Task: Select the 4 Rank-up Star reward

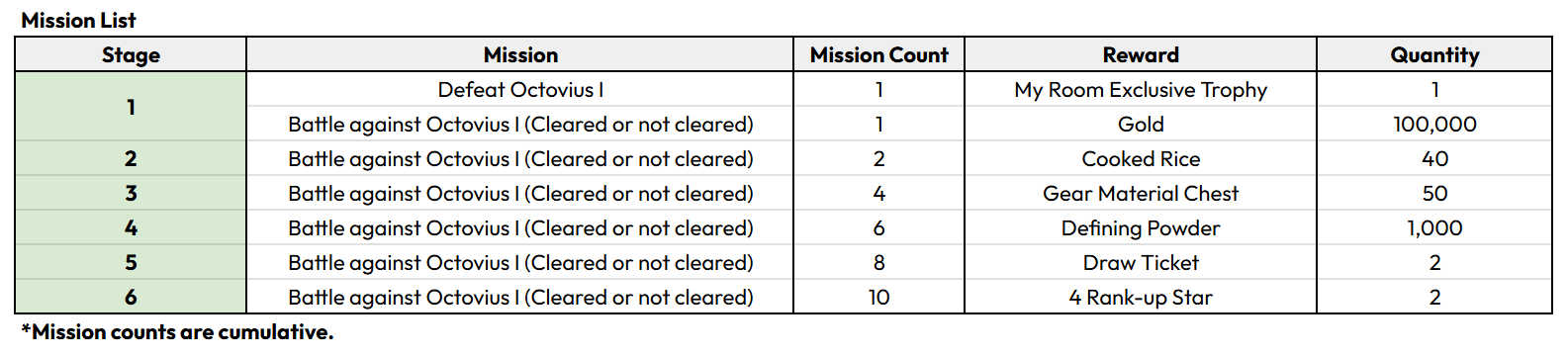Action: (x=1141, y=297)
